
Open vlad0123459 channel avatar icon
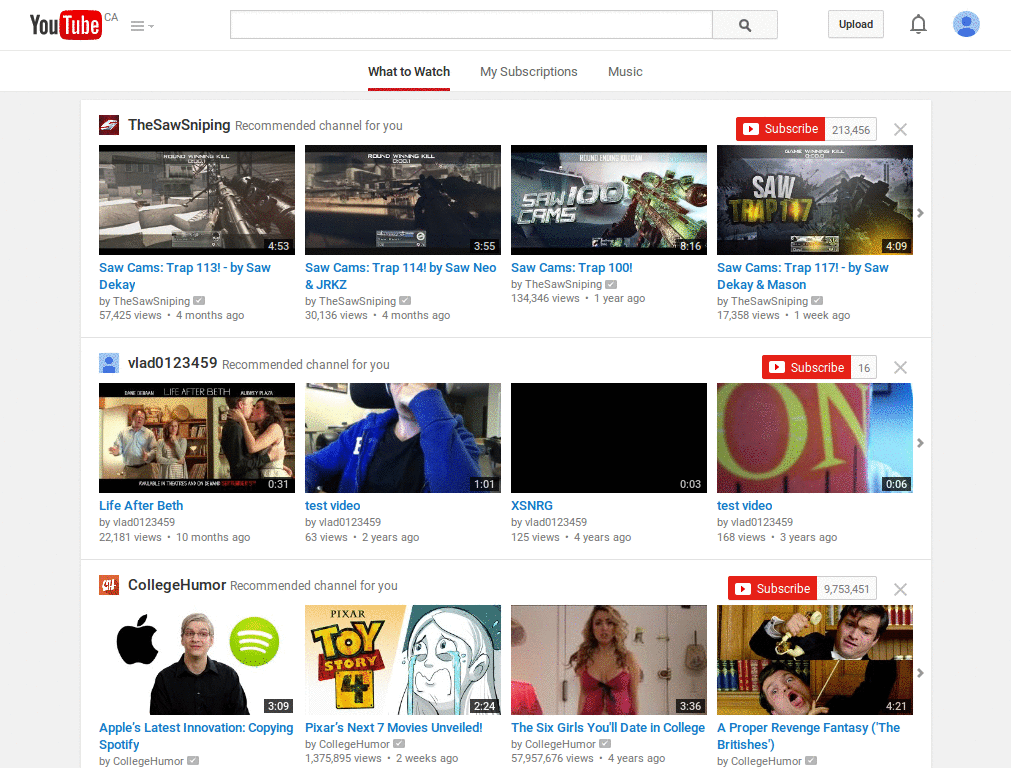pyautogui.click(x=109, y=363)
